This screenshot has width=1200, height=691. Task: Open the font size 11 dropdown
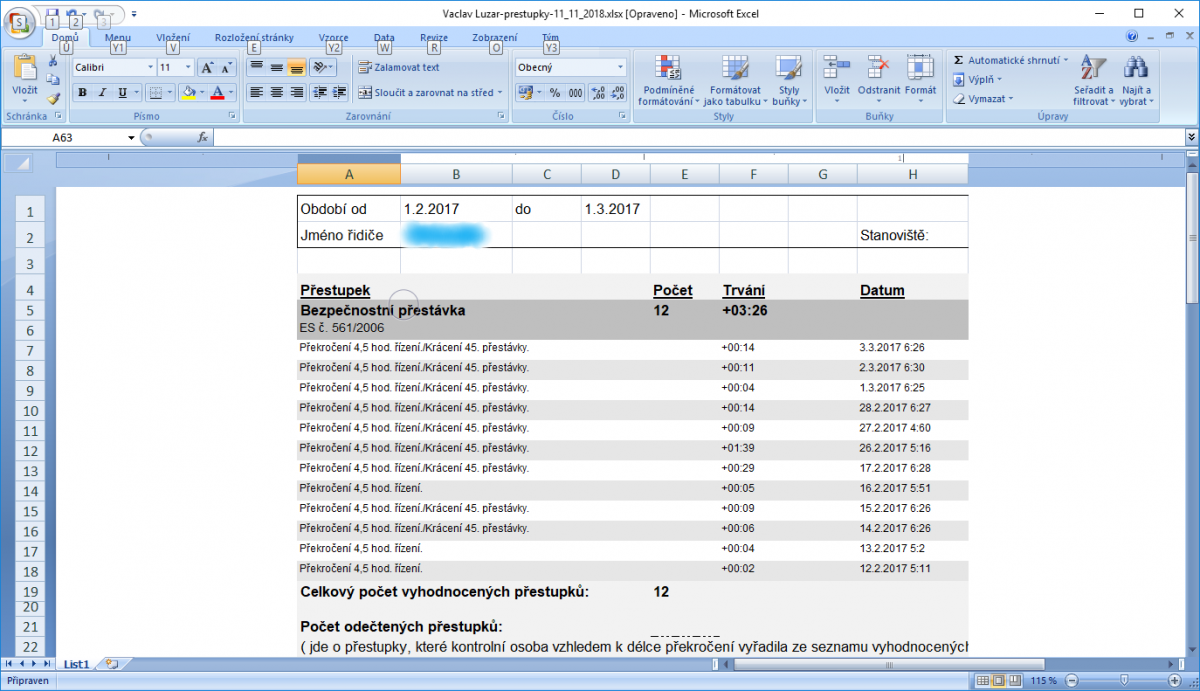(189, 67)
